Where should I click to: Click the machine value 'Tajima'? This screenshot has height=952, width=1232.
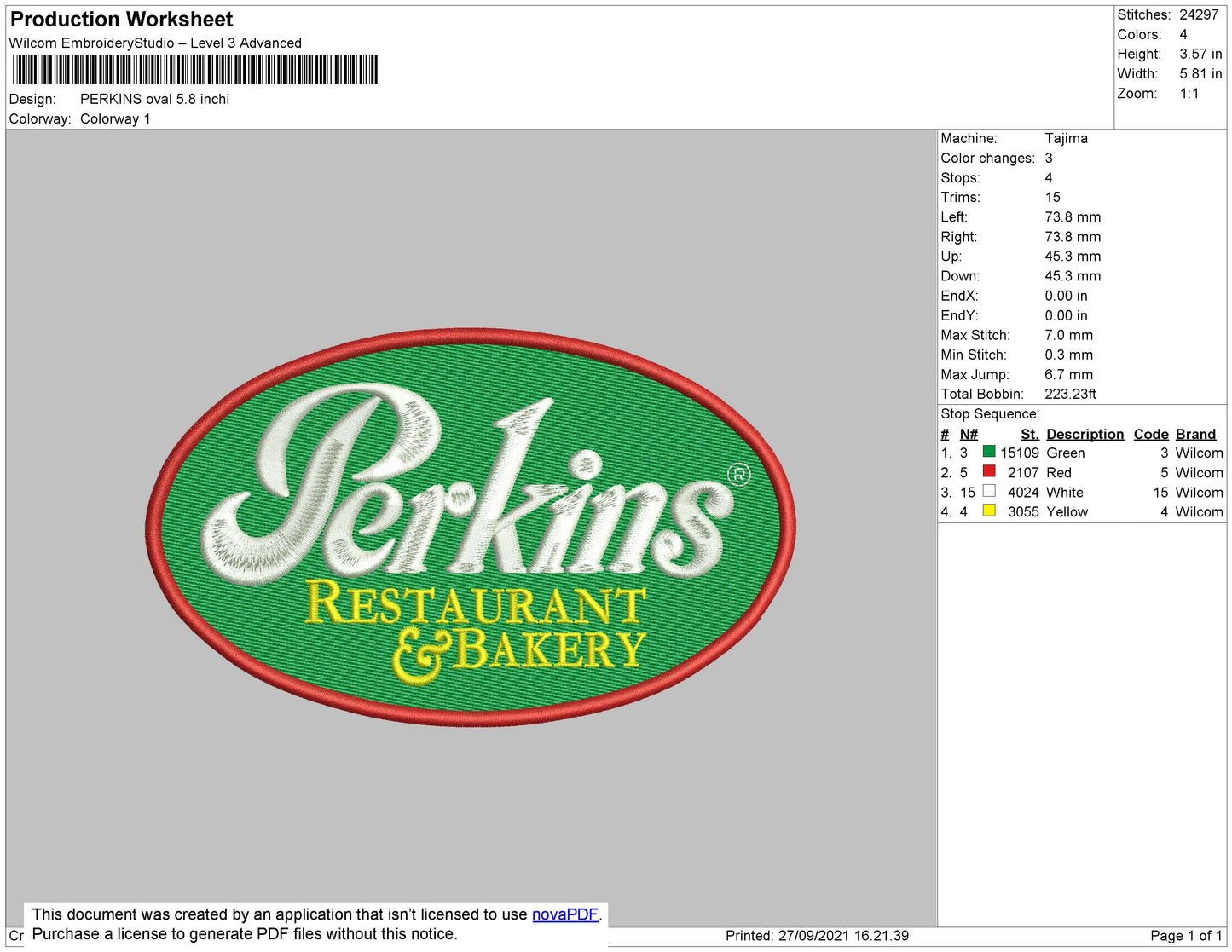tap(1066, 138)
